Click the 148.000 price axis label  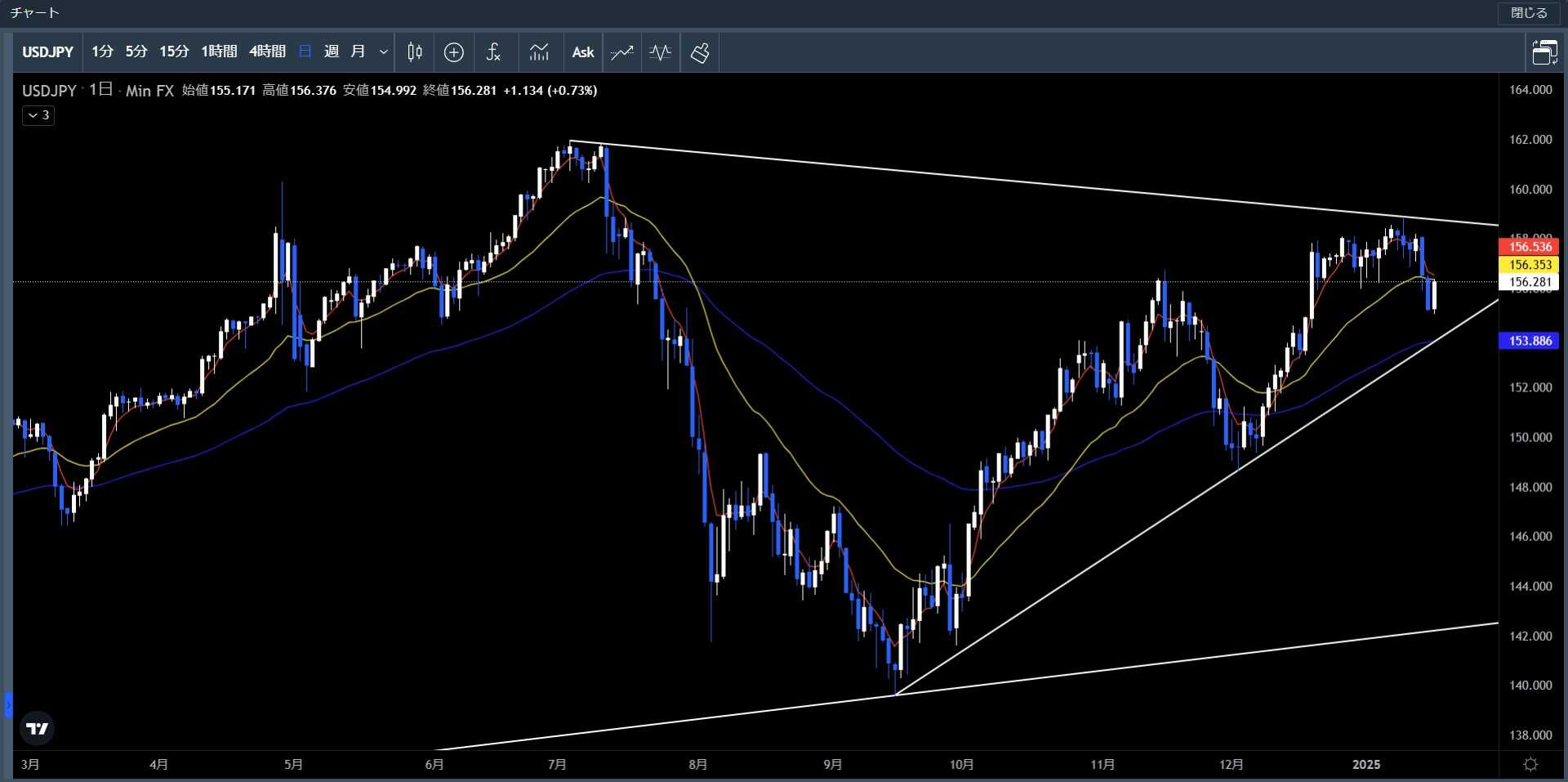pos(1530,487)
